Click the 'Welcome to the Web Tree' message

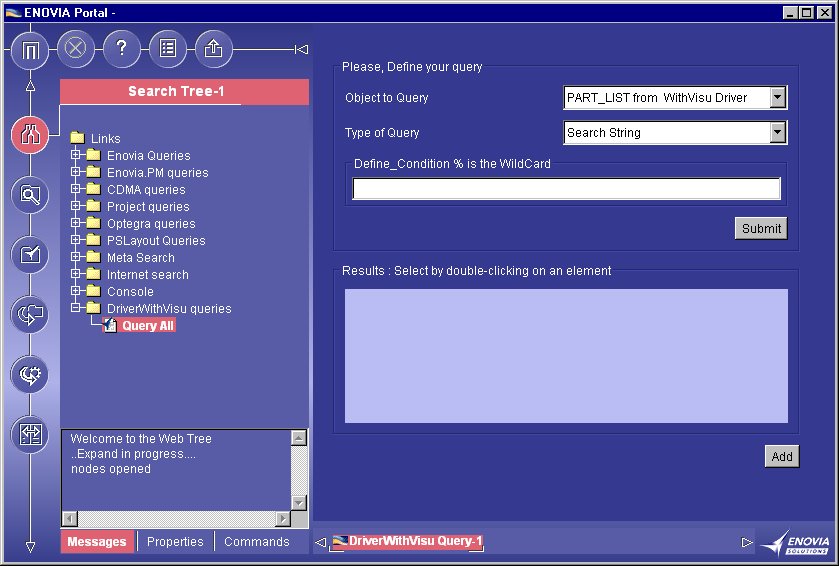(x=141, y=439)
